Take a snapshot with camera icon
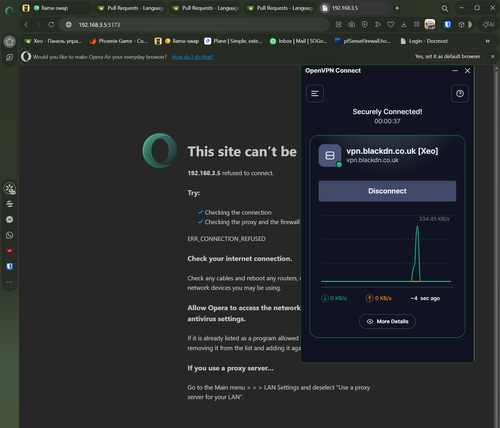The height and width of the screenshot is (428, 500). (352, 24)
